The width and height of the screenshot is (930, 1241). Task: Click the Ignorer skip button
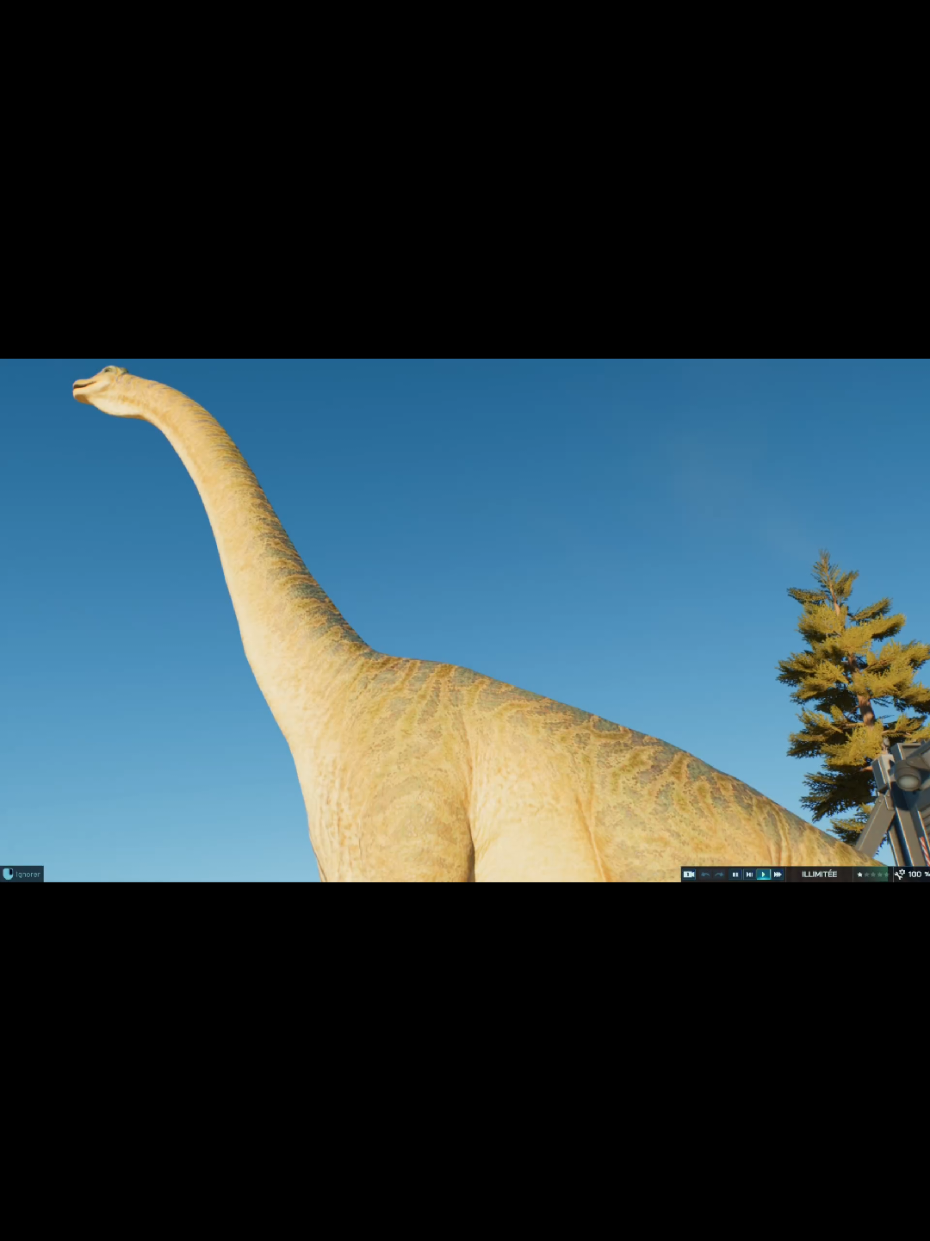click(22, 874)
